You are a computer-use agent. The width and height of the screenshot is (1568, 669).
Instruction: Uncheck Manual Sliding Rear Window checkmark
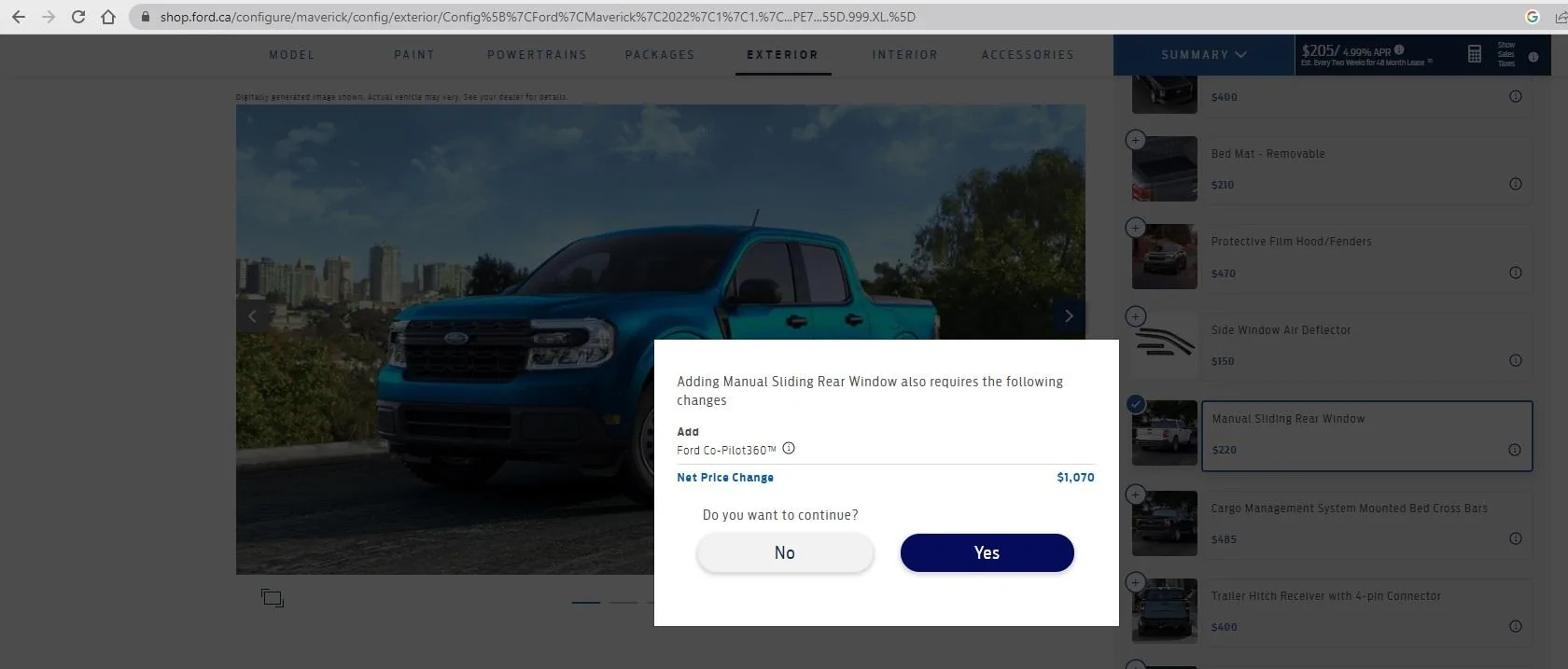[1135, 404]
